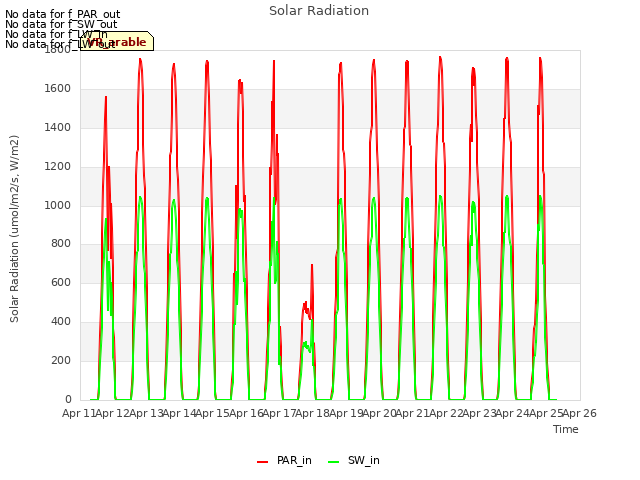Click the PAR_in legend entry
This screenshot has height=480, width=640.
pos(284,461)
